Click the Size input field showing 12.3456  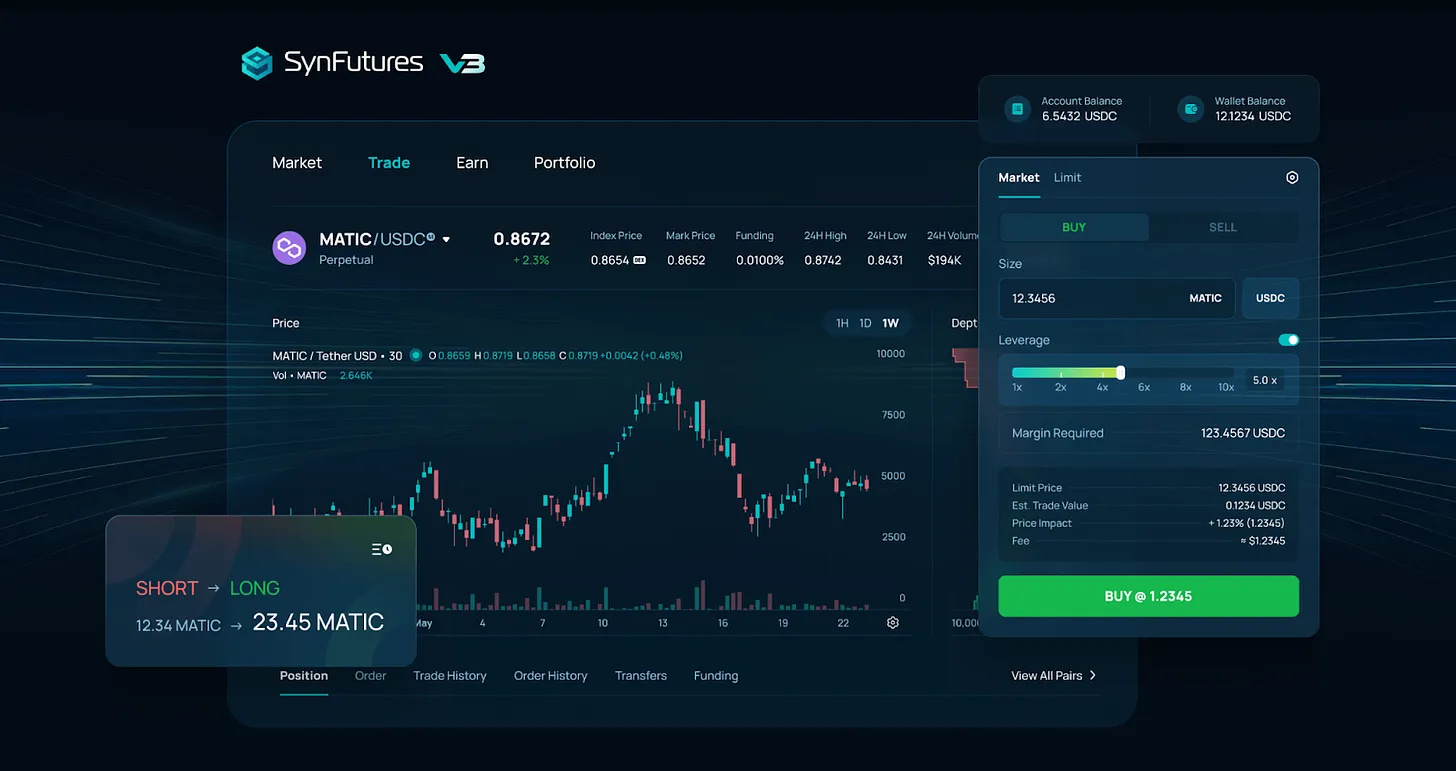tap(1119, 298)
